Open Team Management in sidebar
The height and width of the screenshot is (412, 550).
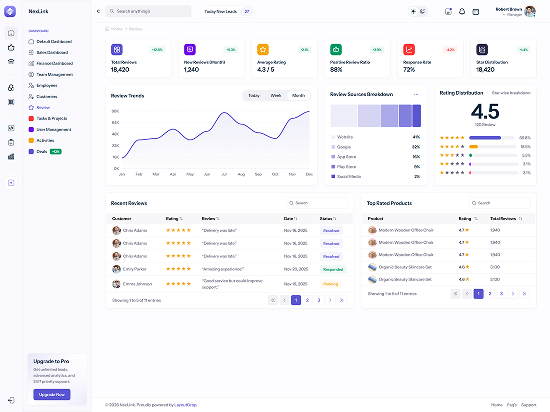54,74
